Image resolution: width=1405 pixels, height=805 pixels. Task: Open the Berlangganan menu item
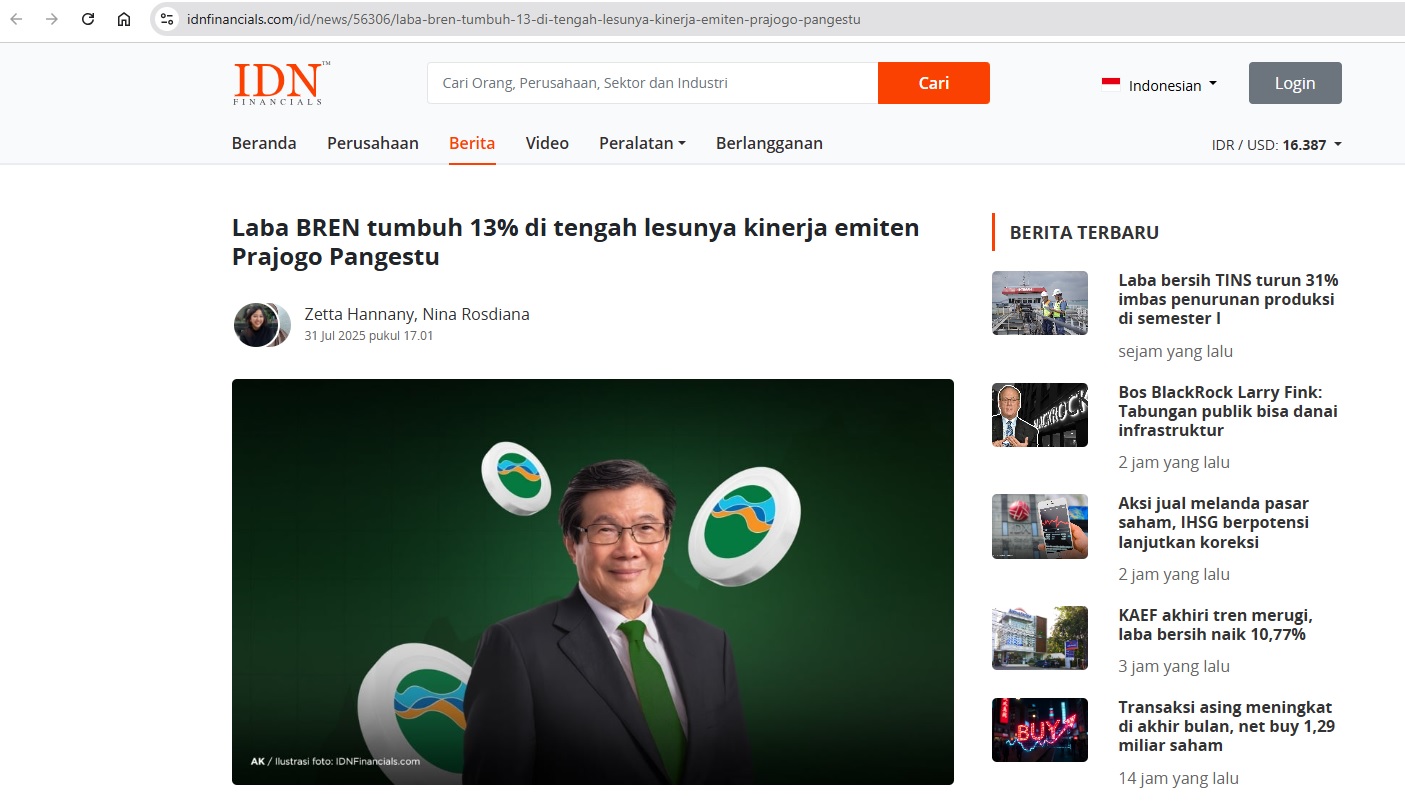(769, 143)
